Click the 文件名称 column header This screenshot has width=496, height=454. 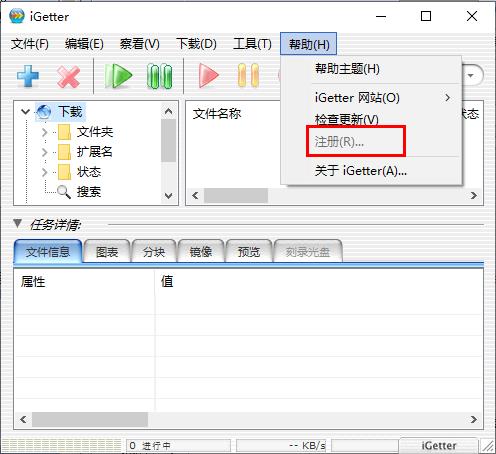217,114
